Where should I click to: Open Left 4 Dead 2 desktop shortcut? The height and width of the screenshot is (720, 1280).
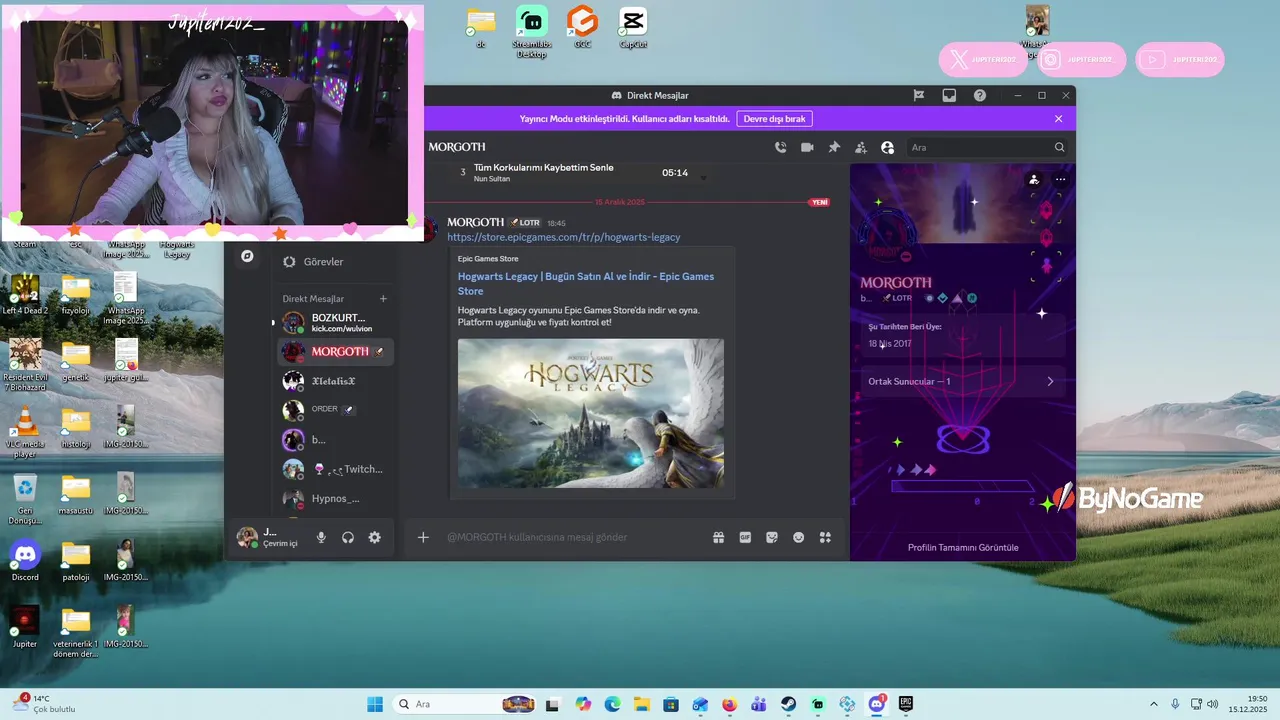click(25, 294)
